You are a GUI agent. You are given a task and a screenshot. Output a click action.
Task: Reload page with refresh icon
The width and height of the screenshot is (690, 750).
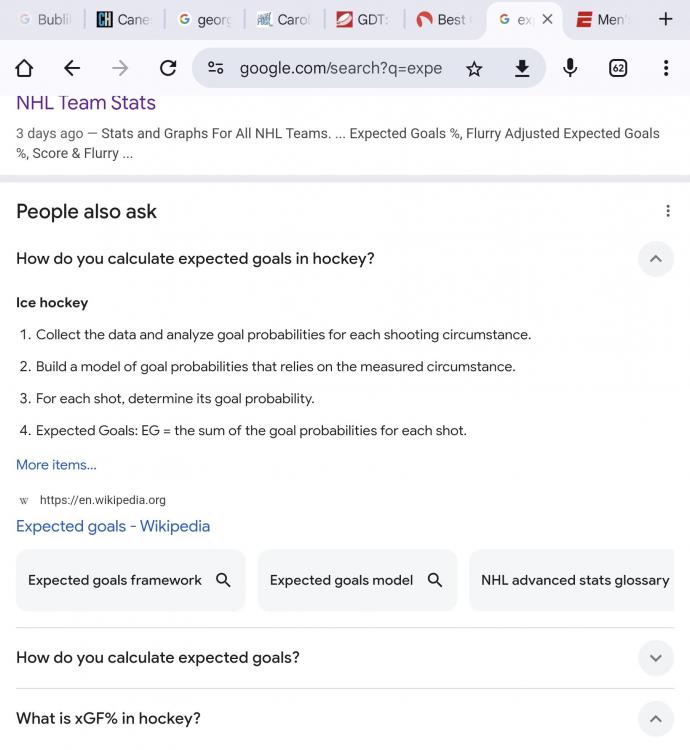168,68
